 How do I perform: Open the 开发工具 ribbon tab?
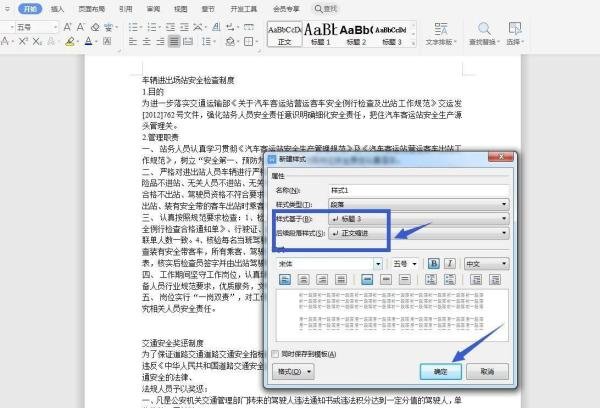[244, 8]
